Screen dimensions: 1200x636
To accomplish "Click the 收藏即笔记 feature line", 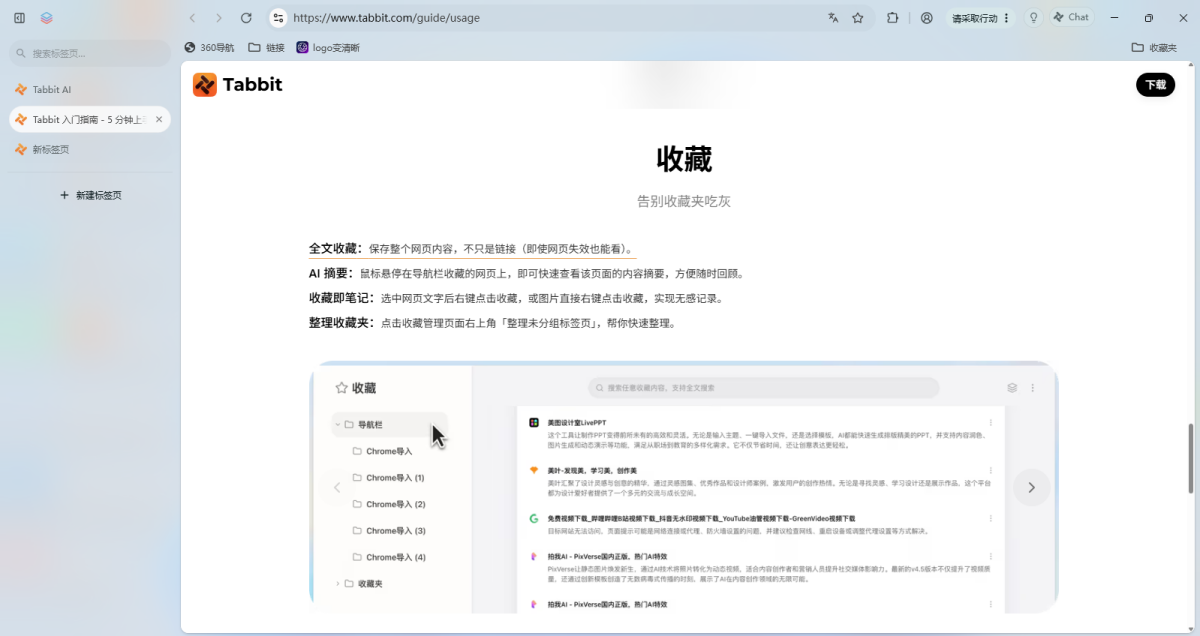I will pos(516,298).
